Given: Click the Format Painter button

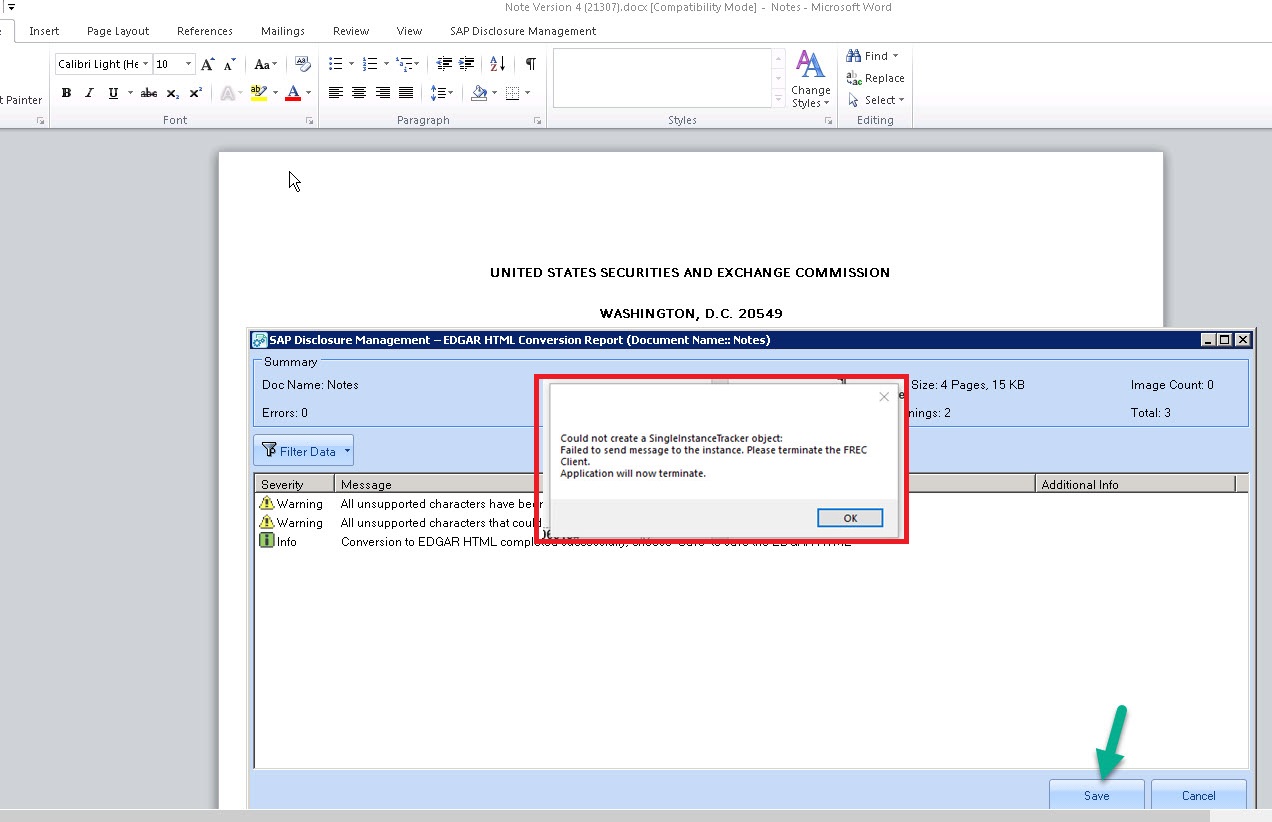Looking at the screenshot, I should (22, 100).
